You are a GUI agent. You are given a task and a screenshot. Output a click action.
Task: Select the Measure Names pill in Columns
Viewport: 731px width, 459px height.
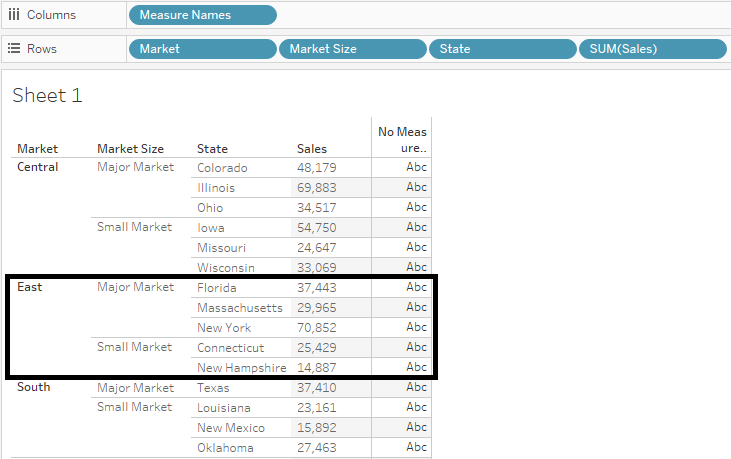(202, 15)
